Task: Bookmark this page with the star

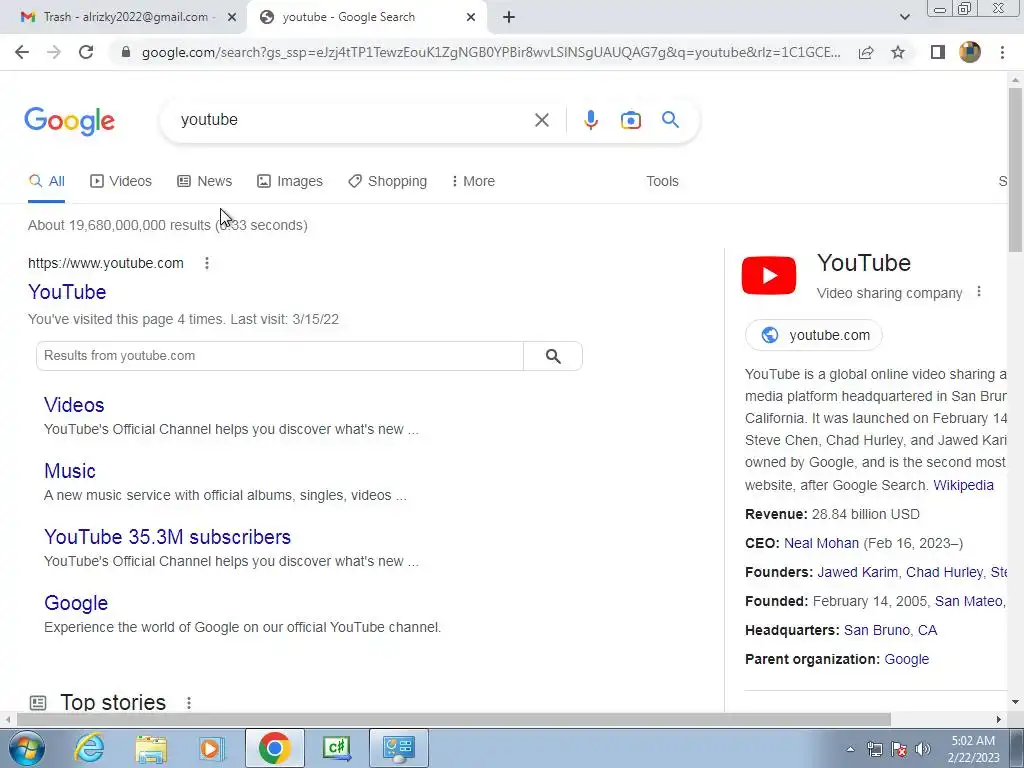Action: (898, 52)
